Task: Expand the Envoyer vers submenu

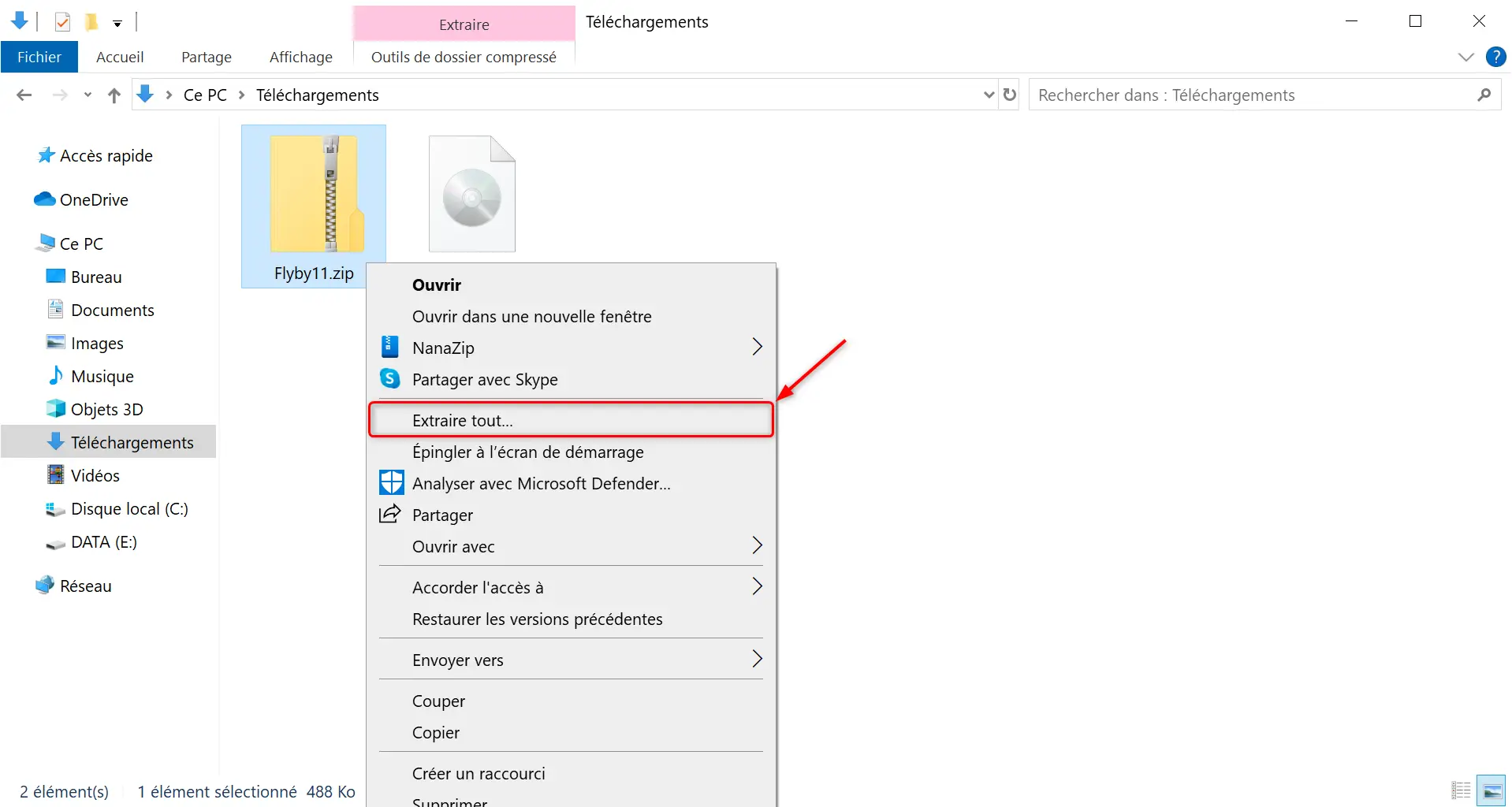Action: coord(572,660)
